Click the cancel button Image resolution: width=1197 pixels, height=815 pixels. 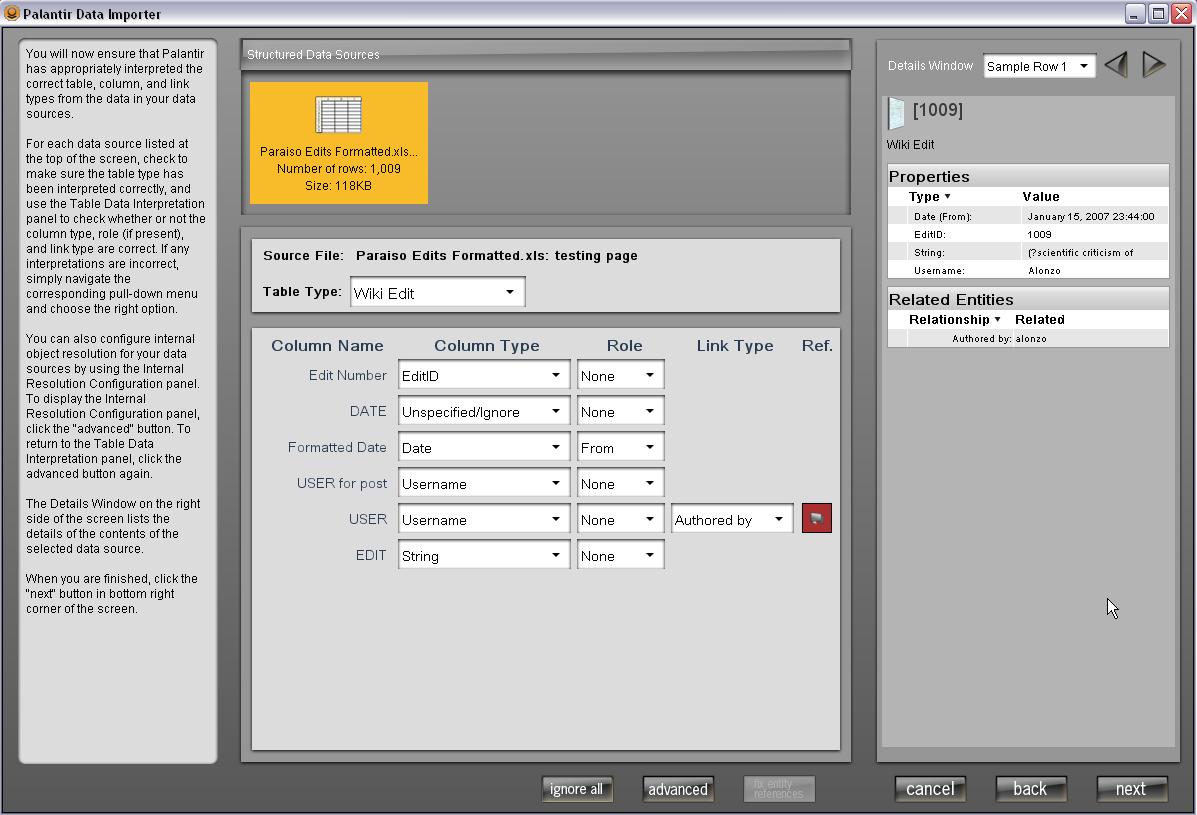930,789
